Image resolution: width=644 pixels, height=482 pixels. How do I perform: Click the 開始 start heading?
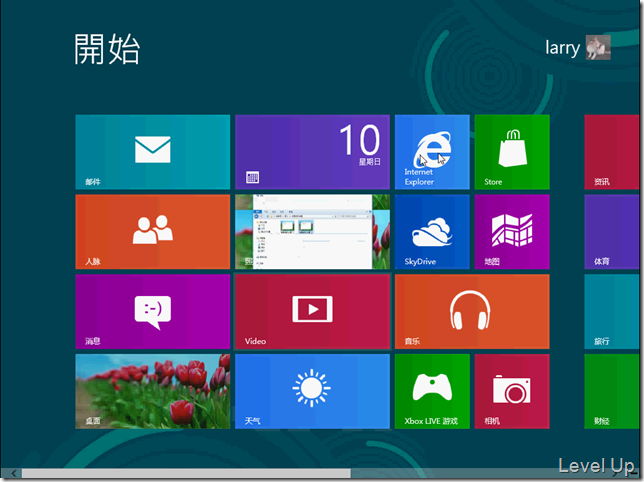[x=107, y=49]
